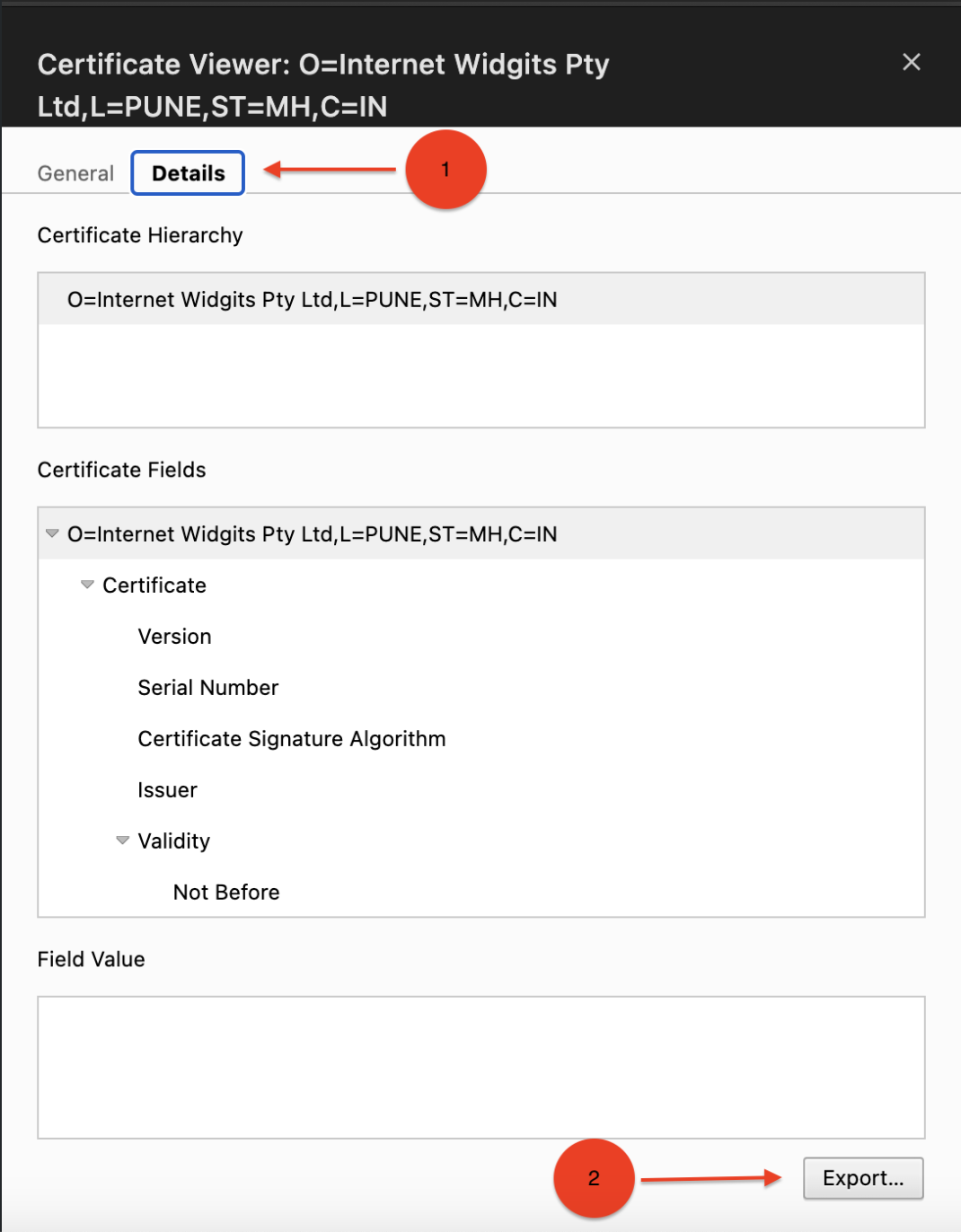Switch to the General tab

click(75, 173)
